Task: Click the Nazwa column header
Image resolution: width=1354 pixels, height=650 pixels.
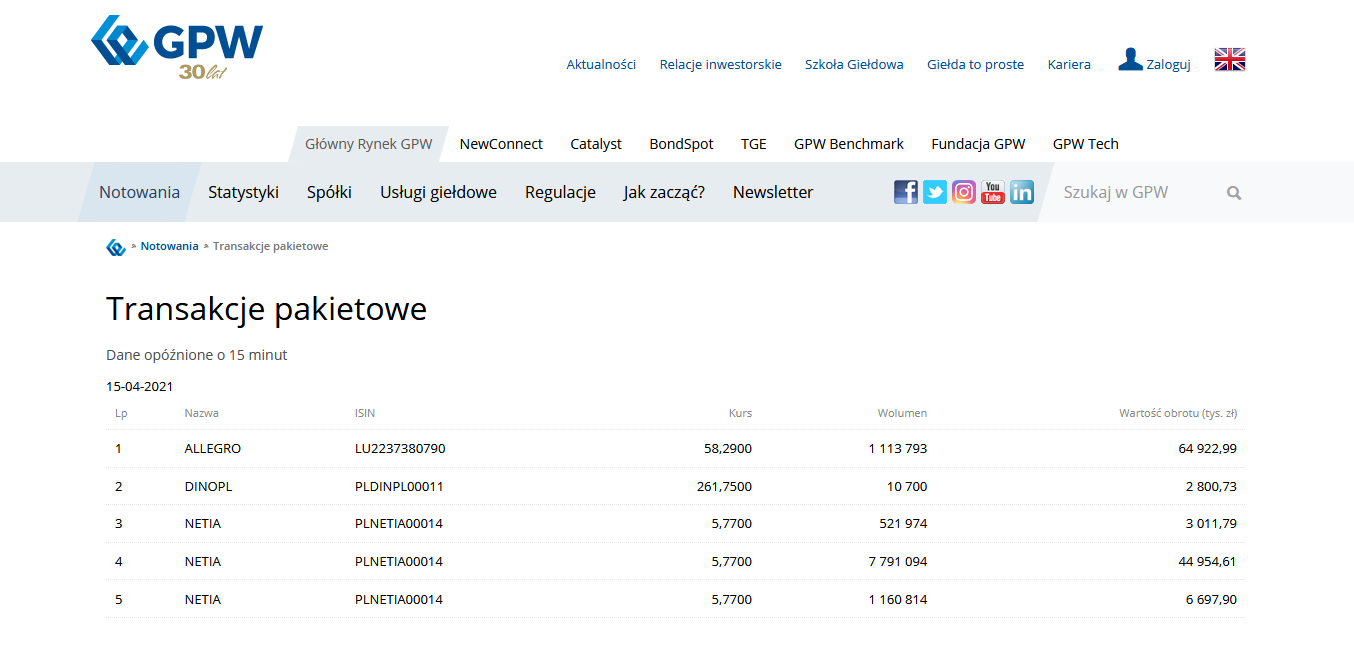Action: point(202,412)
